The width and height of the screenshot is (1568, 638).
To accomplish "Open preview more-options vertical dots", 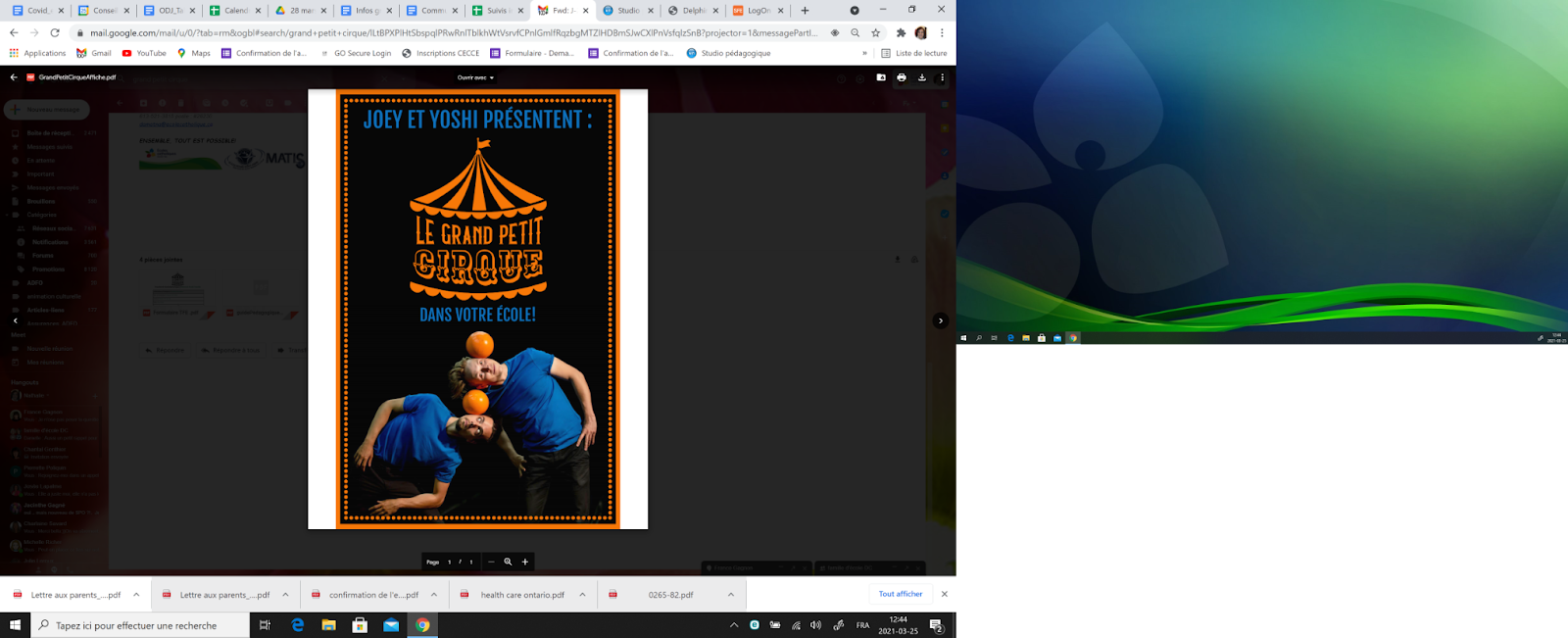I will tap(943, 77).
